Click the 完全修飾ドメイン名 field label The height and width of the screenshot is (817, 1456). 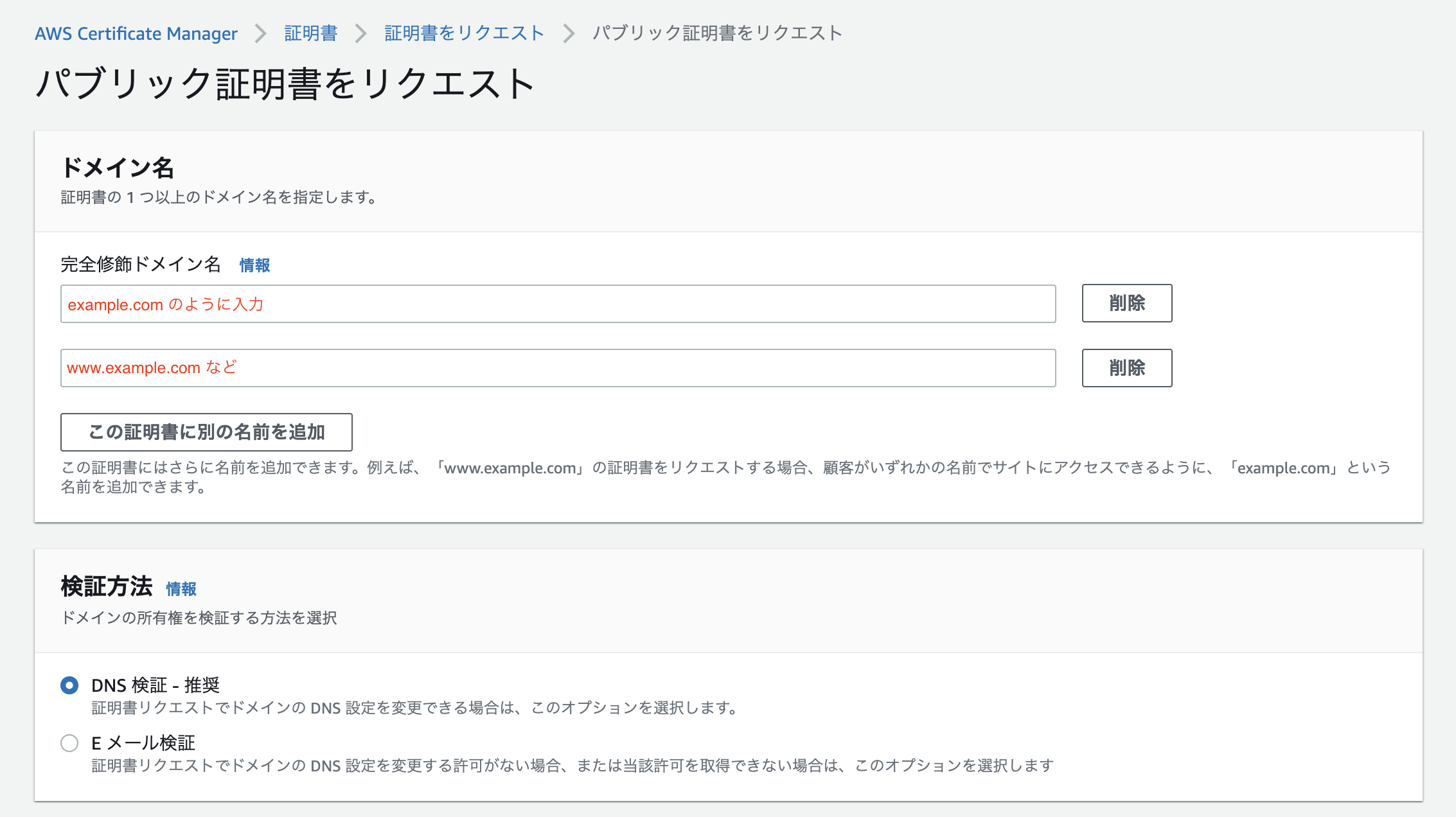click(141, 265)
